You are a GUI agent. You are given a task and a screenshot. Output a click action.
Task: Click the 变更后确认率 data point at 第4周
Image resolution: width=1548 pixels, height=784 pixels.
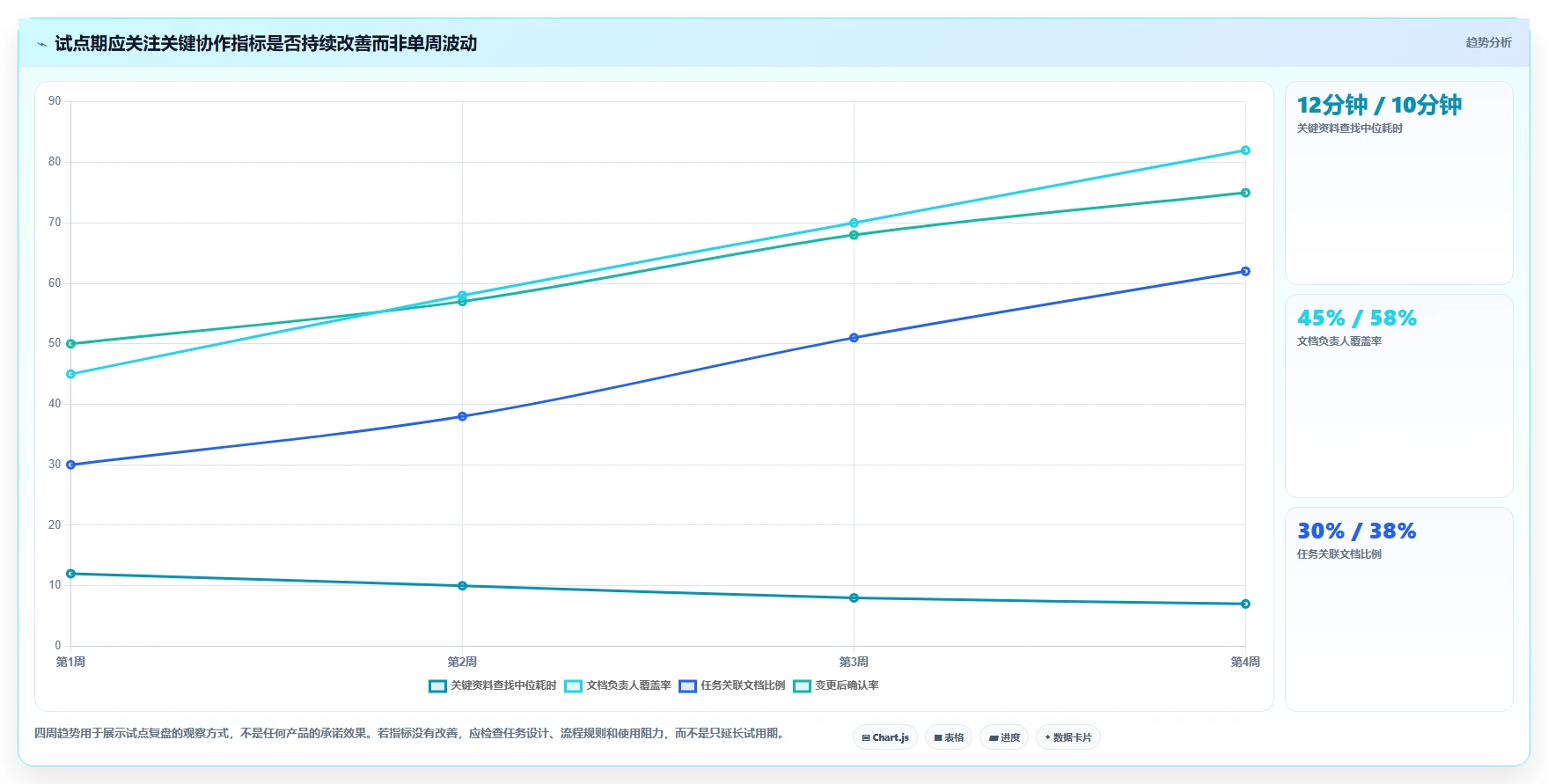(x=1245, y=193)
